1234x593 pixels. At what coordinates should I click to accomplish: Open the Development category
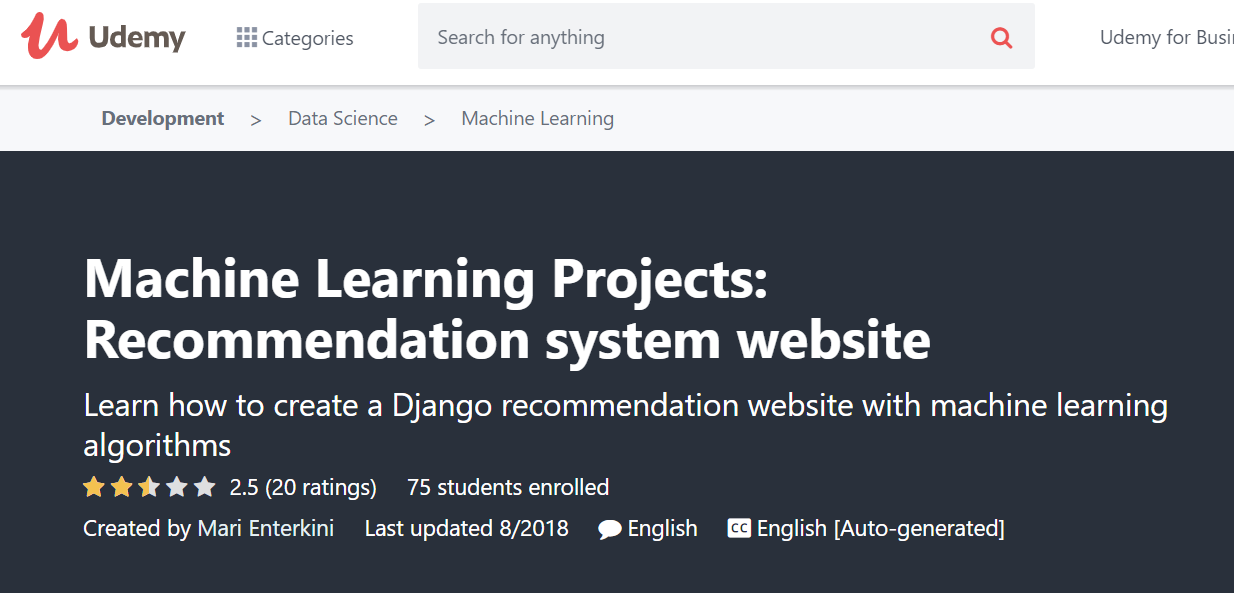[162, 118]
